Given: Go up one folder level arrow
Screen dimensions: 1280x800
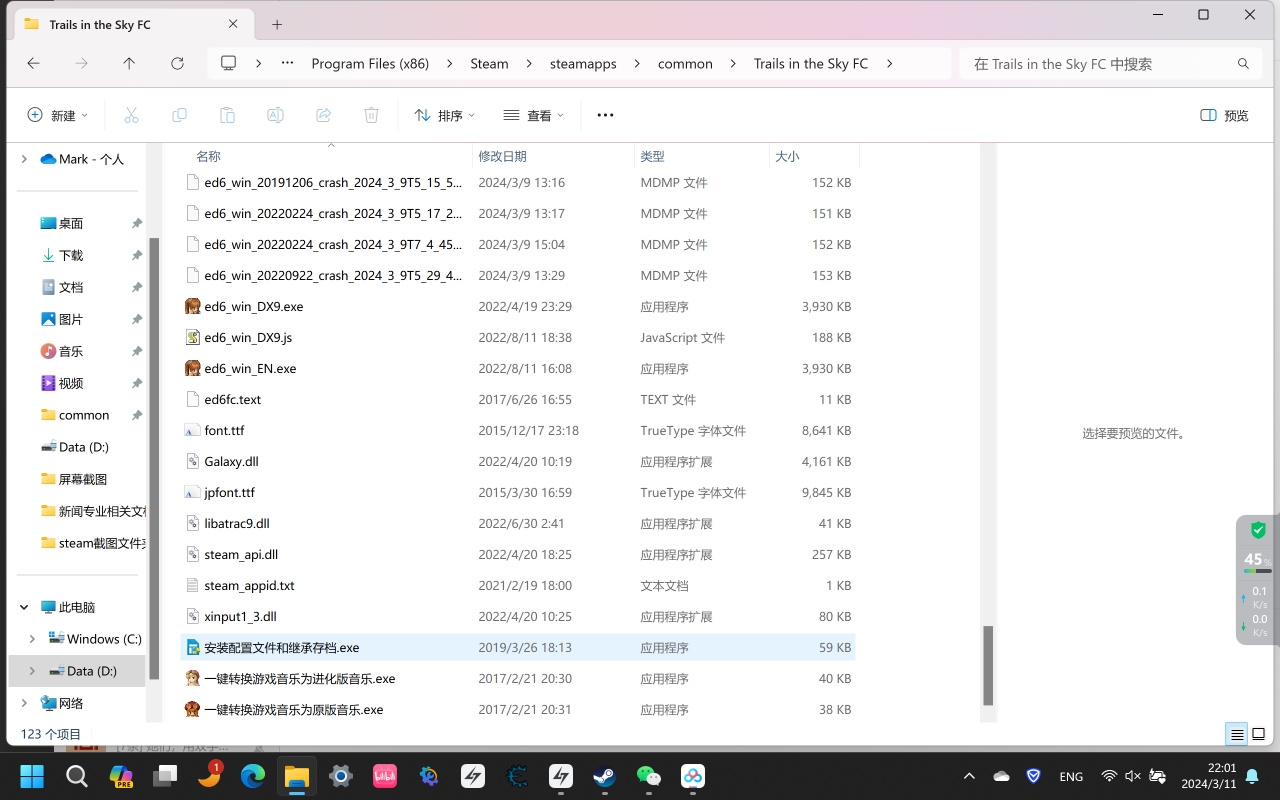Looking at the screenshot, I should coord(129,63).
